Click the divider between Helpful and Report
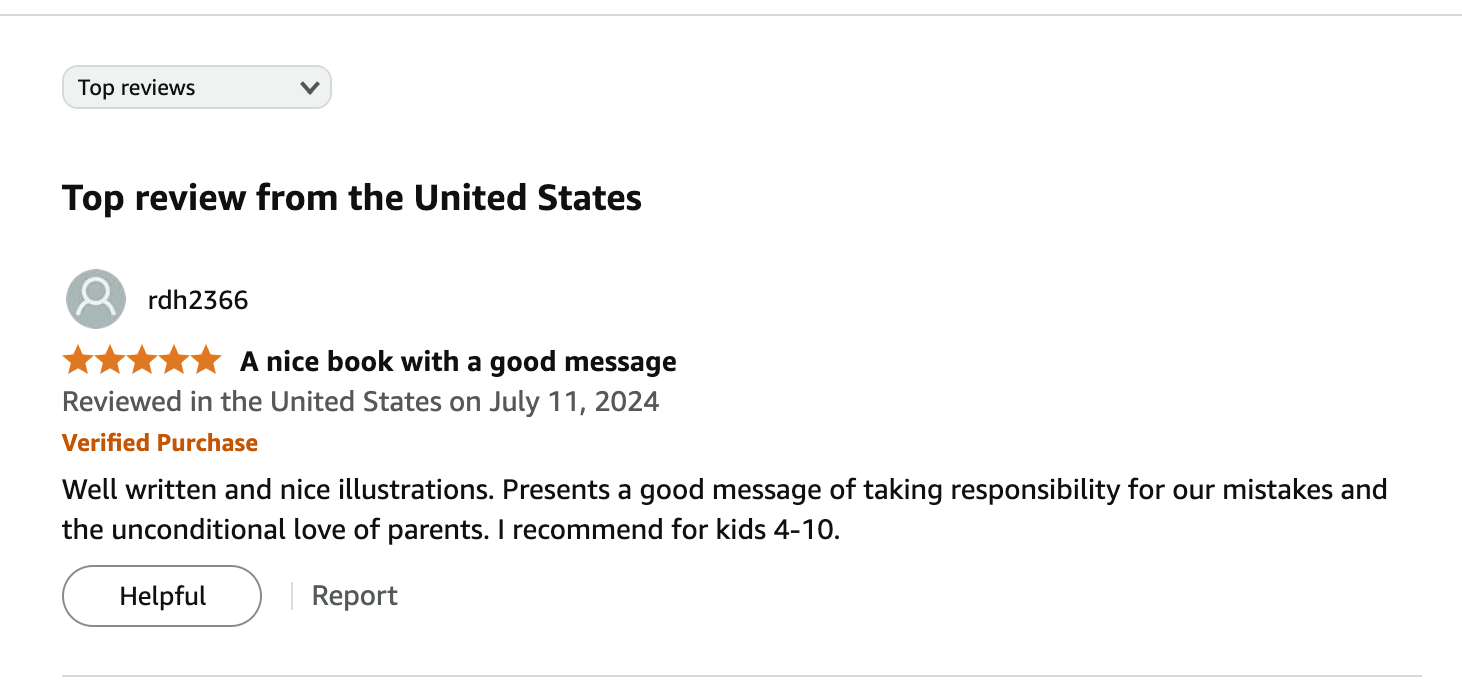 click(292, 596)
